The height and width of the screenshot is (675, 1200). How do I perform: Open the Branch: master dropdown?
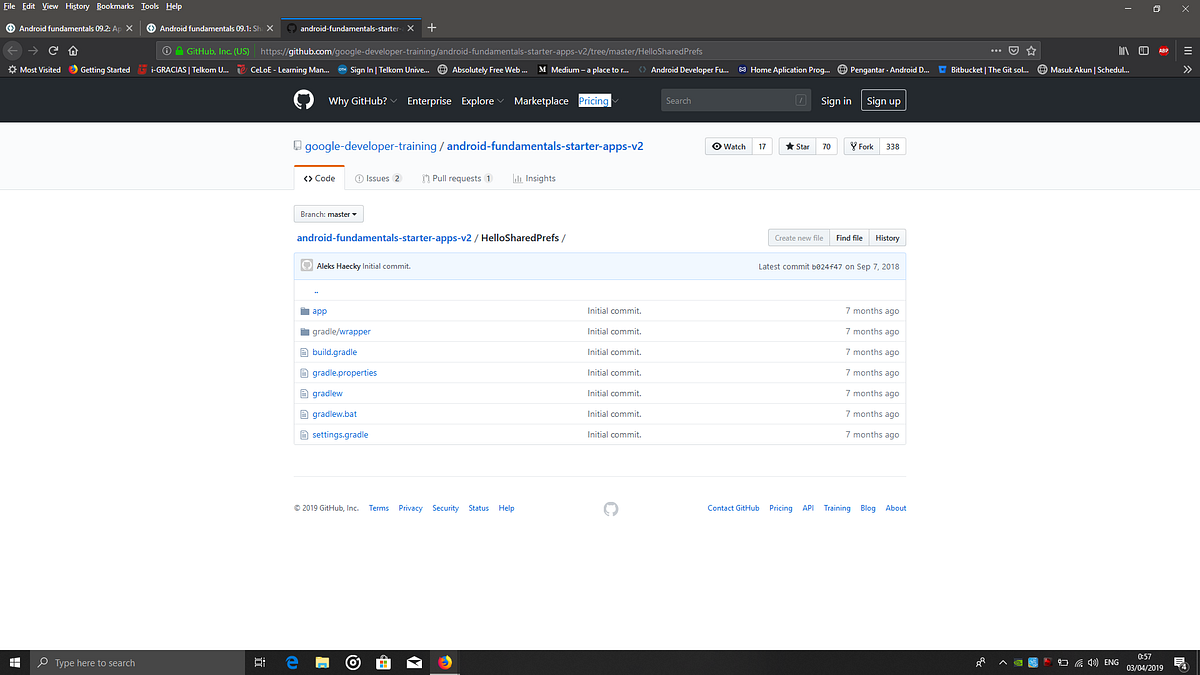click(328, 213)
